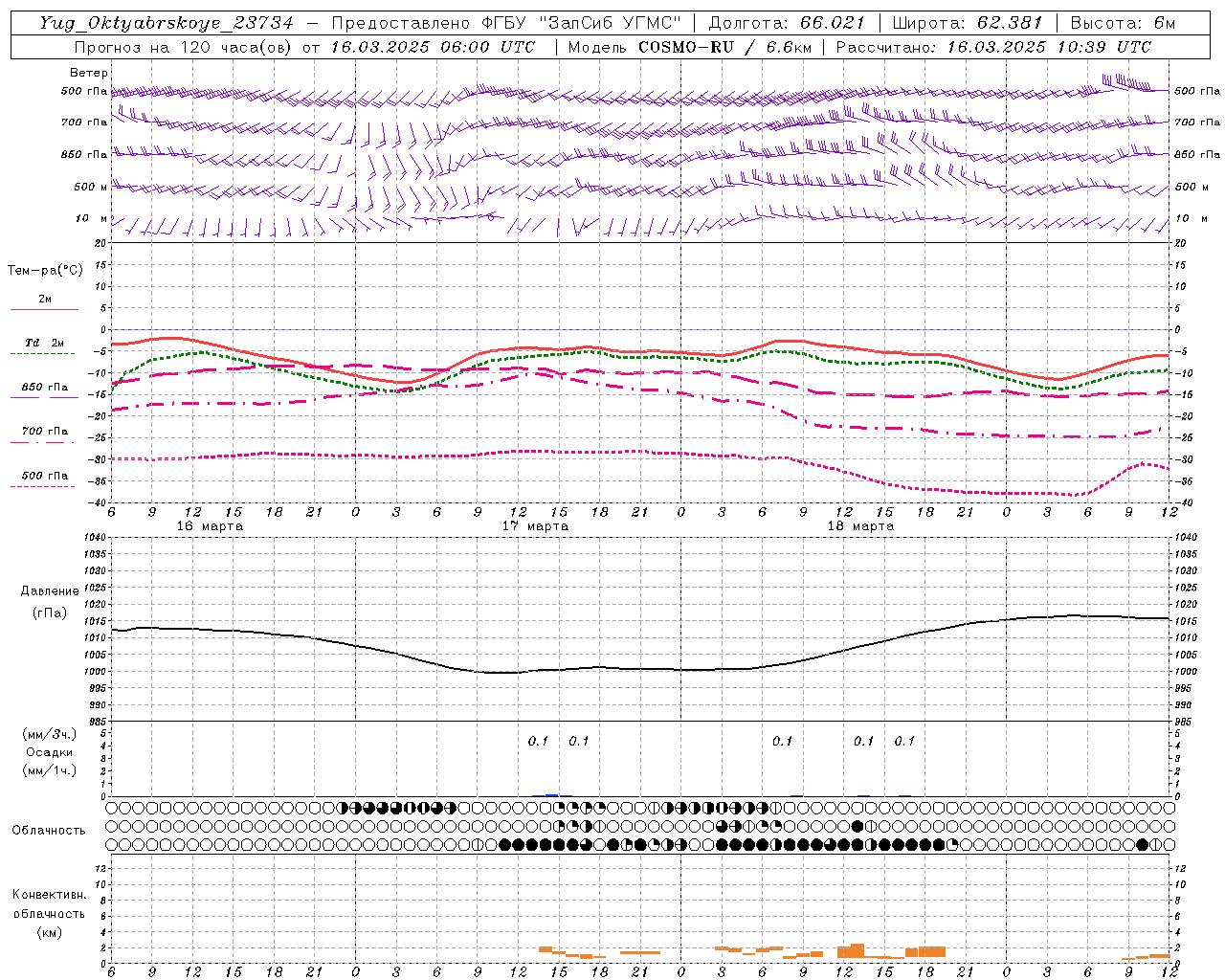Click the dashed pink 500 гПа legend line sample
The height and width of the screenshot is (980, 1225).
click(x=43, y=486)
